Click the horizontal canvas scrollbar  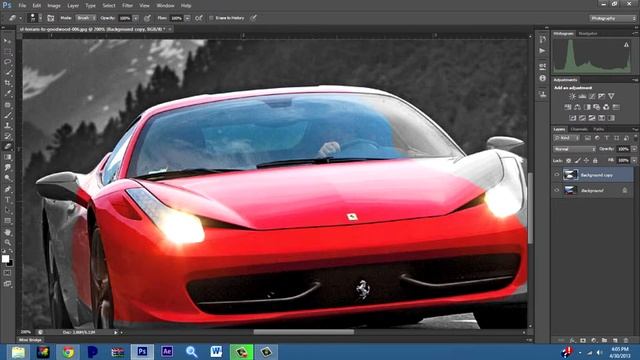click(x=303, y=332)
